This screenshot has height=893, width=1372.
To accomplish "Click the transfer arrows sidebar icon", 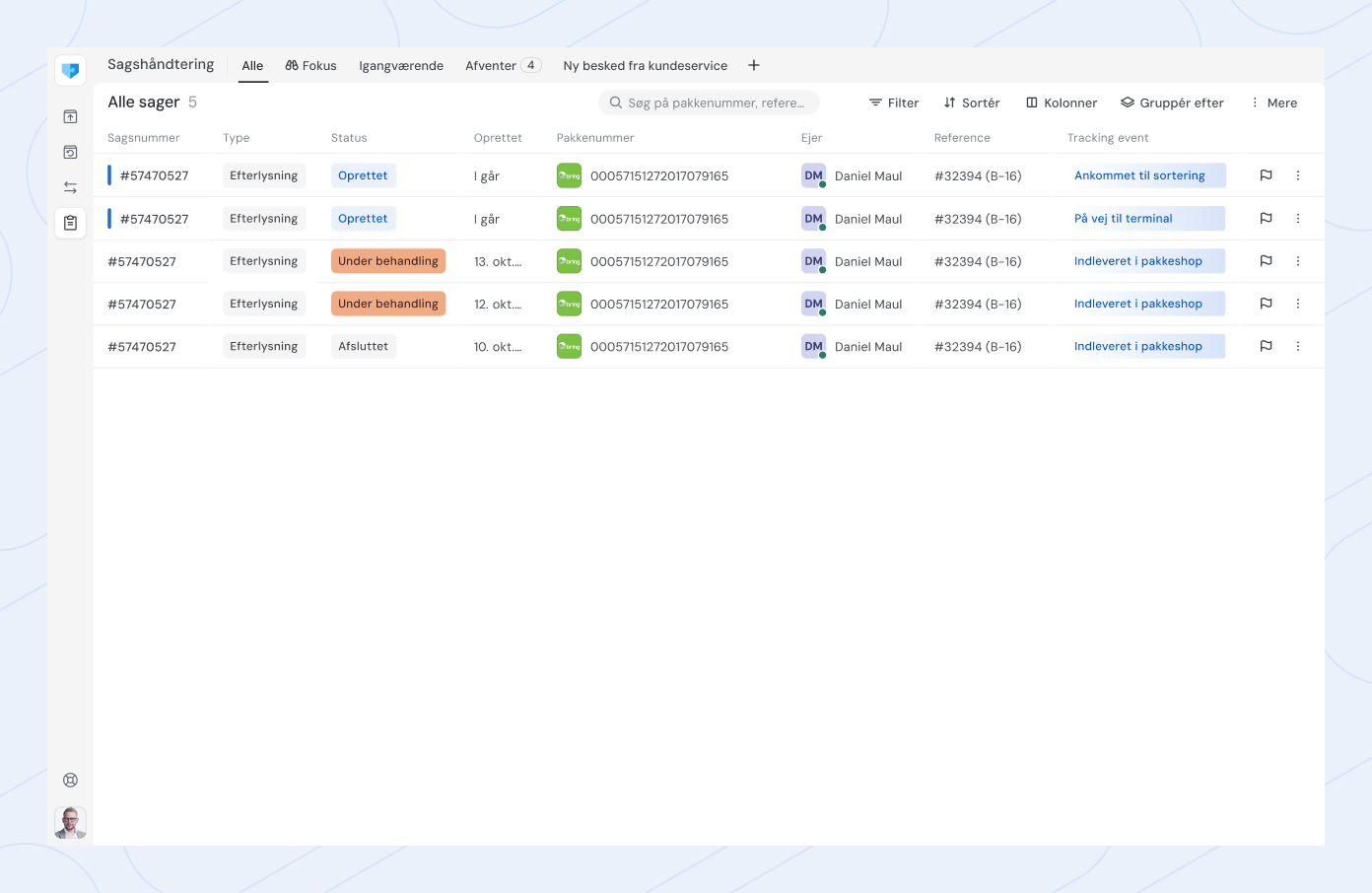I will tap(70, 187).
